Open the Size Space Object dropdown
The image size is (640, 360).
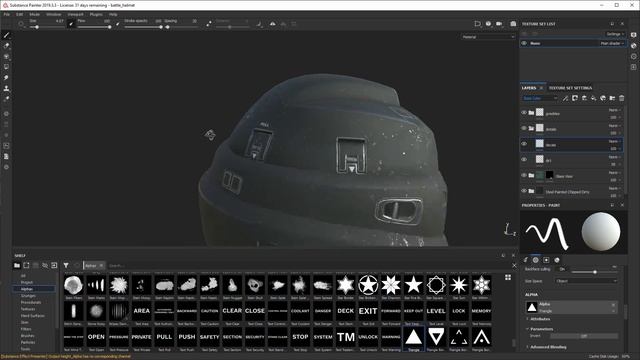[586, 281]
